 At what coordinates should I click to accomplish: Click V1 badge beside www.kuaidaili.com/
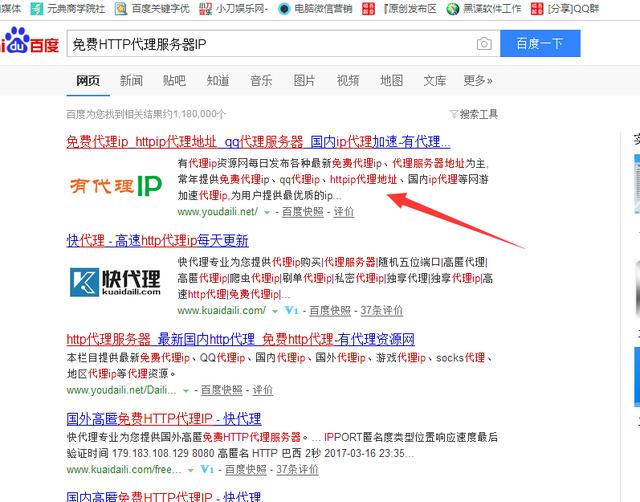291,311
